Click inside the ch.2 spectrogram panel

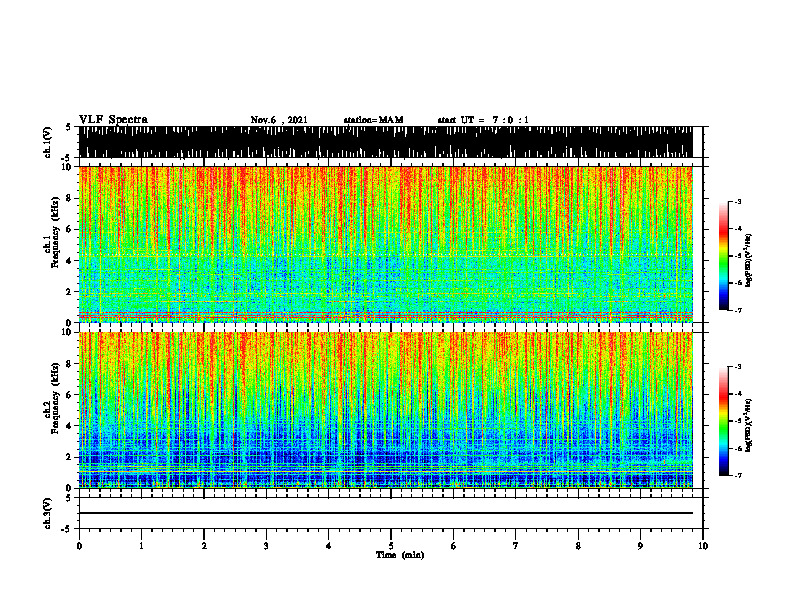point(385,410)
